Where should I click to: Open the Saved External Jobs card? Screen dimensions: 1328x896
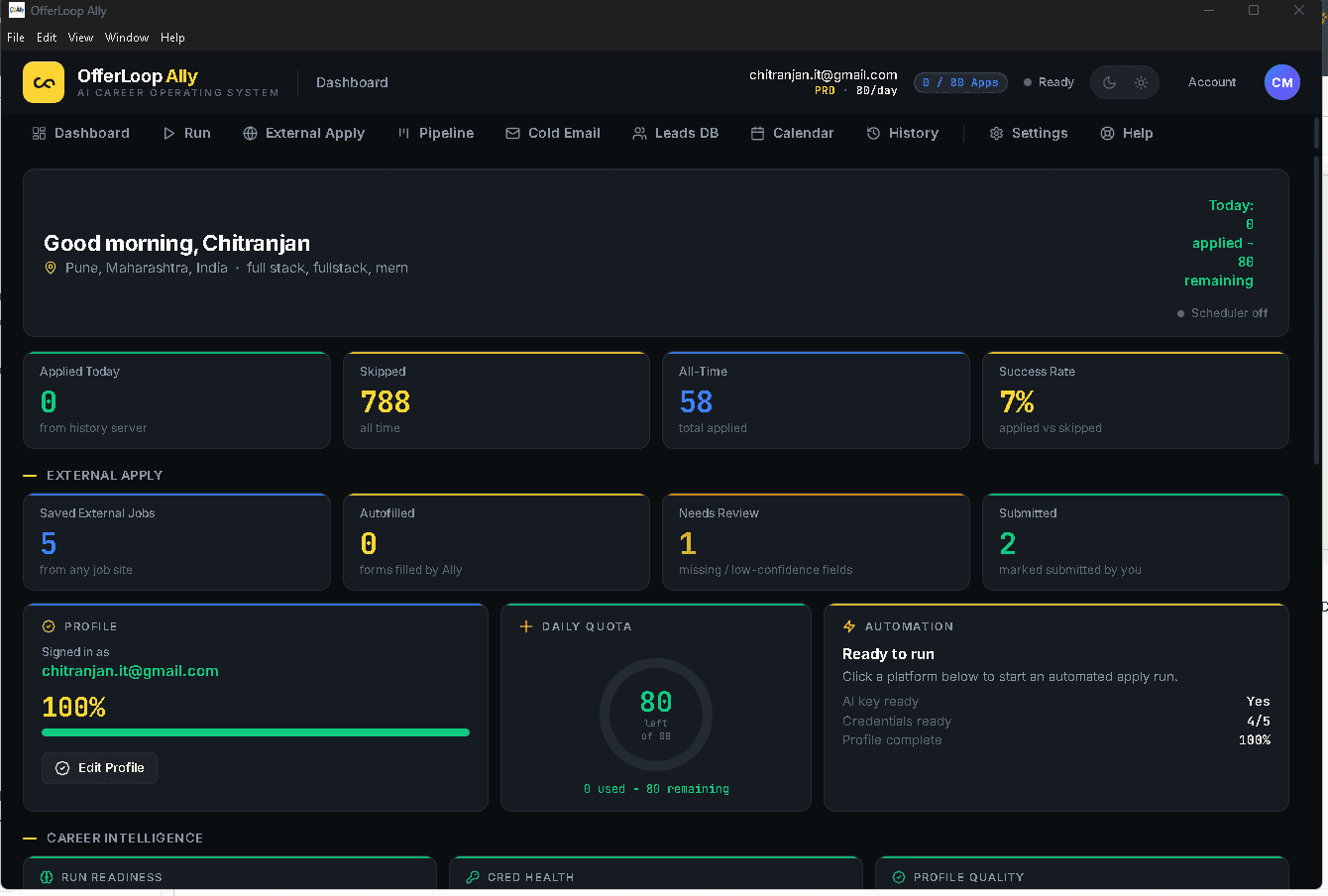coord(176,542)
